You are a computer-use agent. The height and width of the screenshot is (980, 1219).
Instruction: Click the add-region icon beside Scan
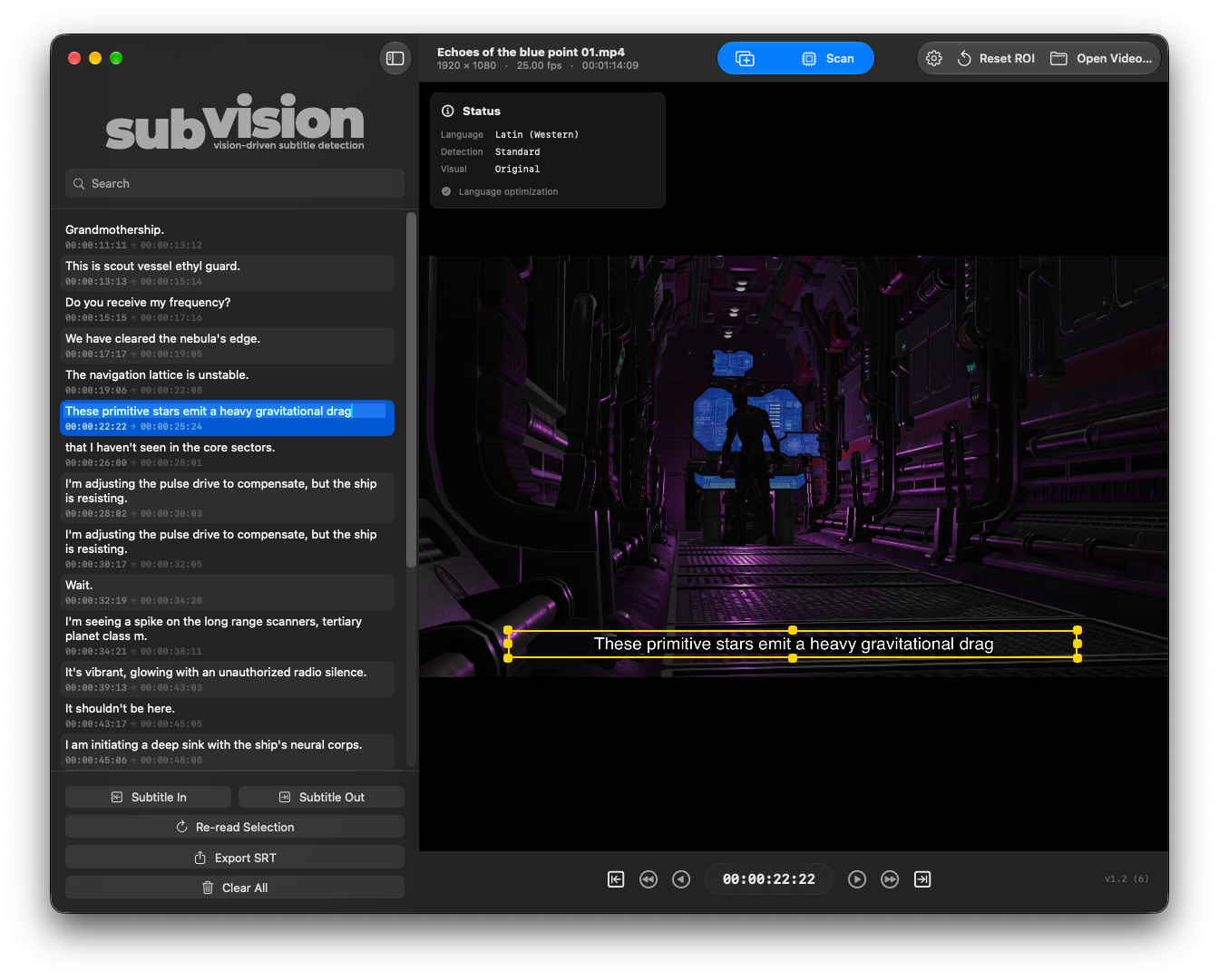[745, 58]
